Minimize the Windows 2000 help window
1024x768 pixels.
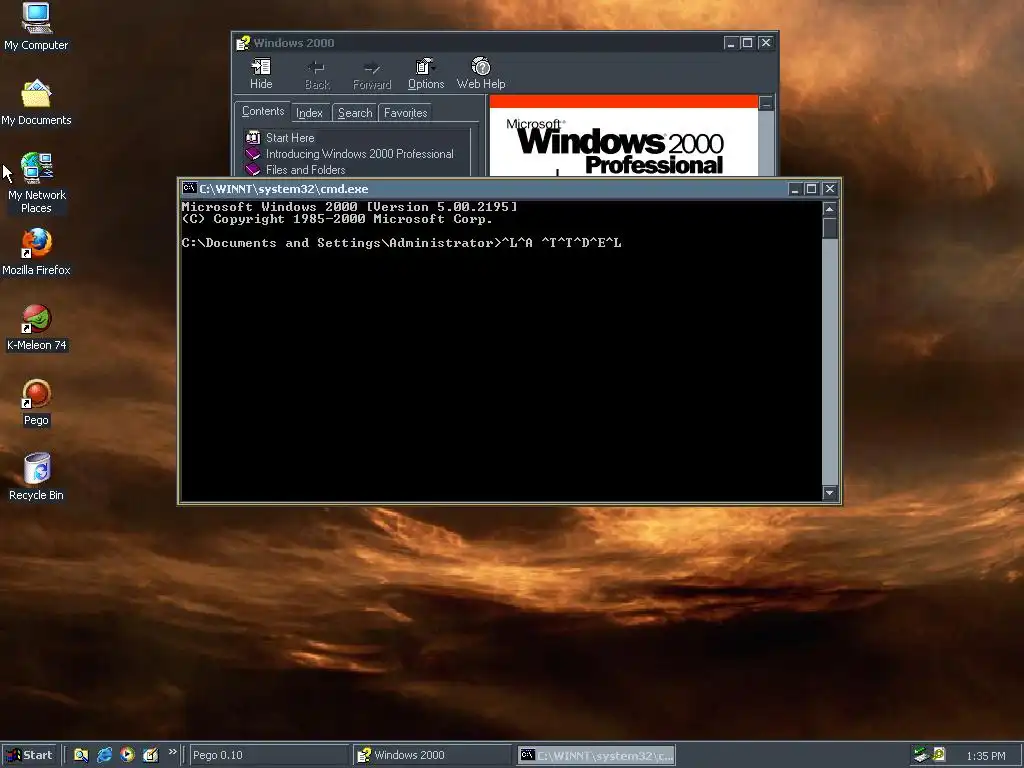click(731, 43)
